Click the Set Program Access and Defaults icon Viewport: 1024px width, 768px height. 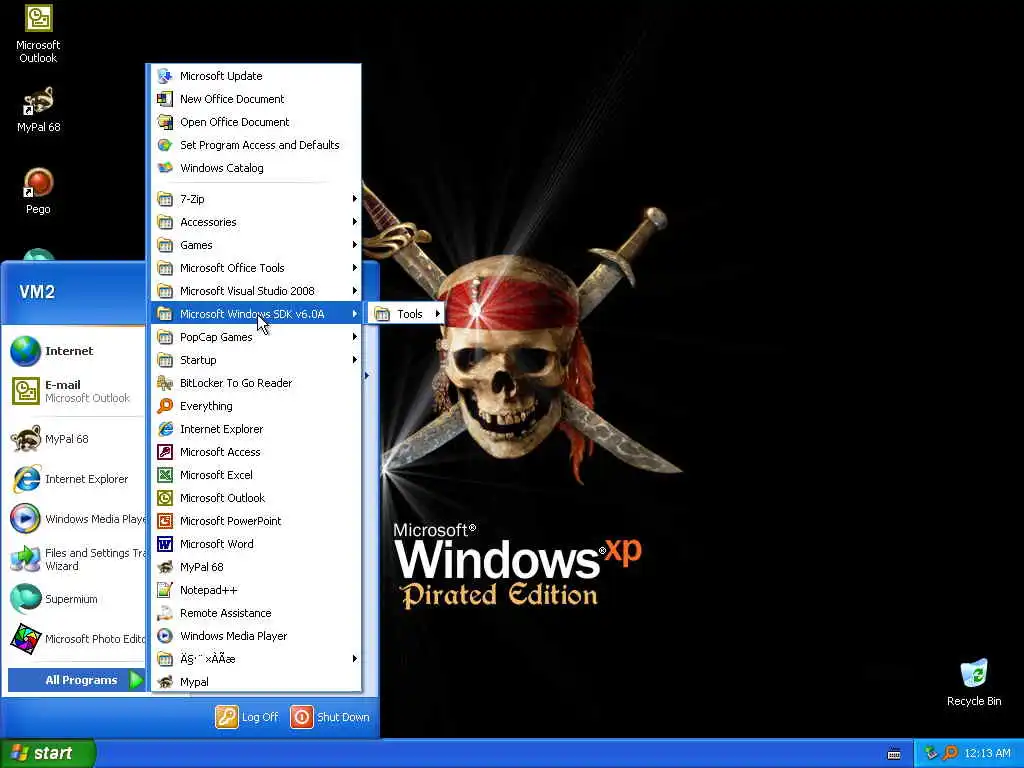tap(165, 145)
